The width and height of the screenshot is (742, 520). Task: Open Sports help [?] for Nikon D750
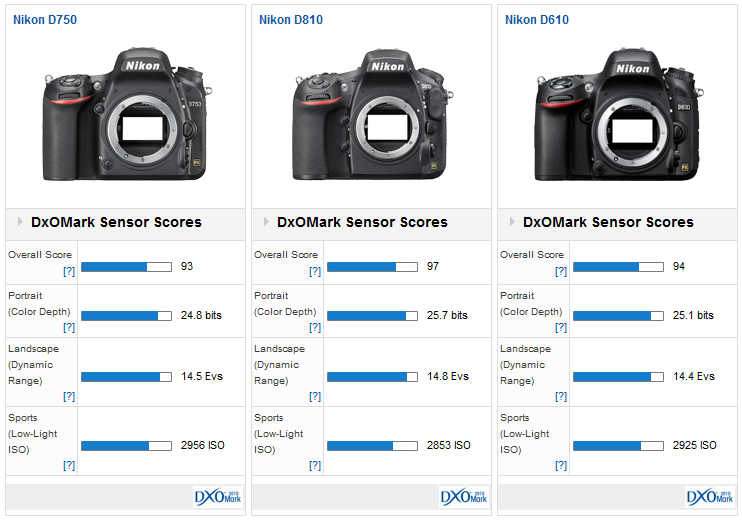[x=69, y=465]
